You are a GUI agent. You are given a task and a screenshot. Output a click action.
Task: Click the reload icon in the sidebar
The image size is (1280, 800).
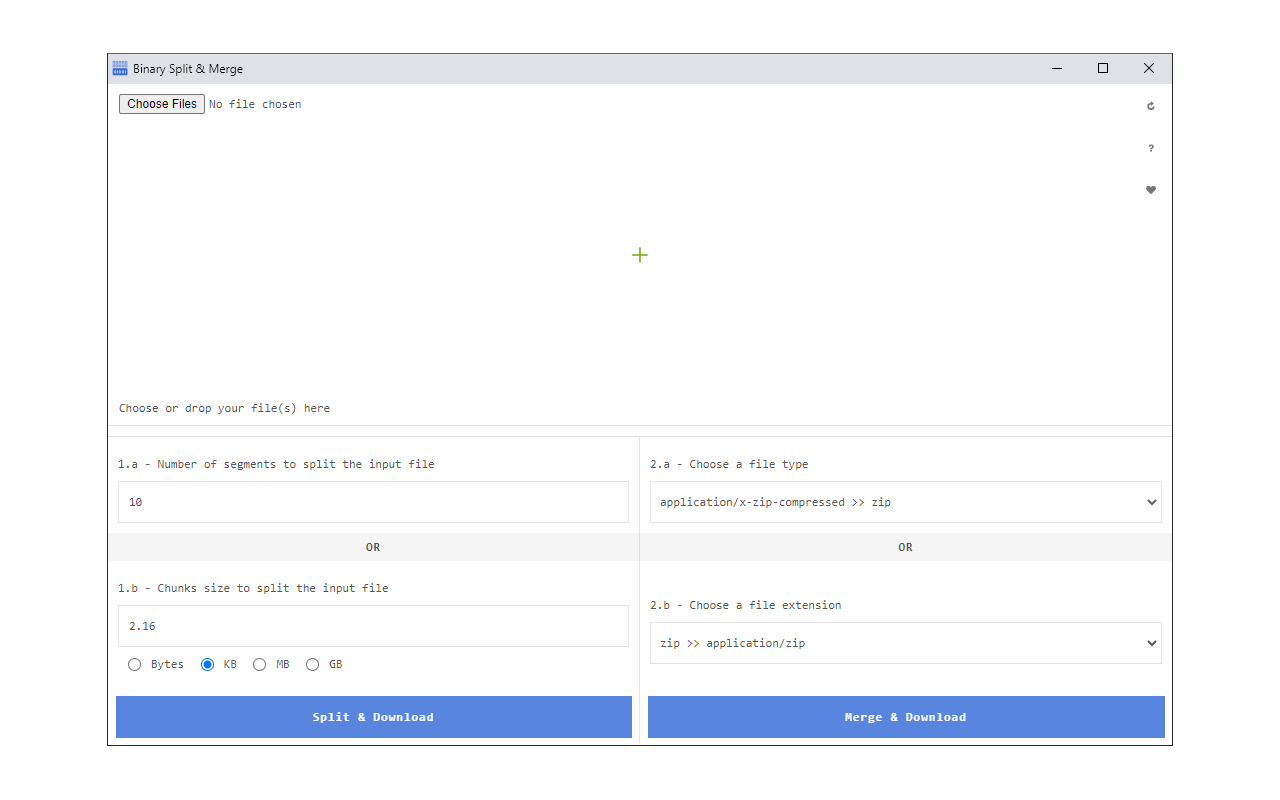pyautogui.click(x=1150, y=105)
